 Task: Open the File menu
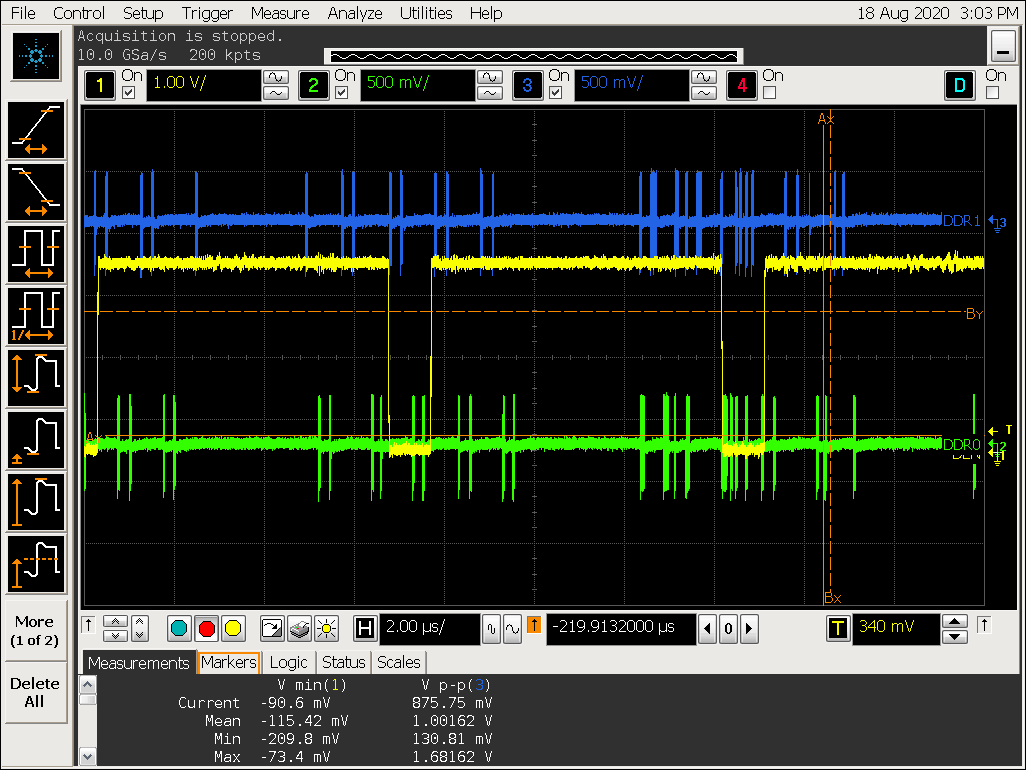pos(24,13)
